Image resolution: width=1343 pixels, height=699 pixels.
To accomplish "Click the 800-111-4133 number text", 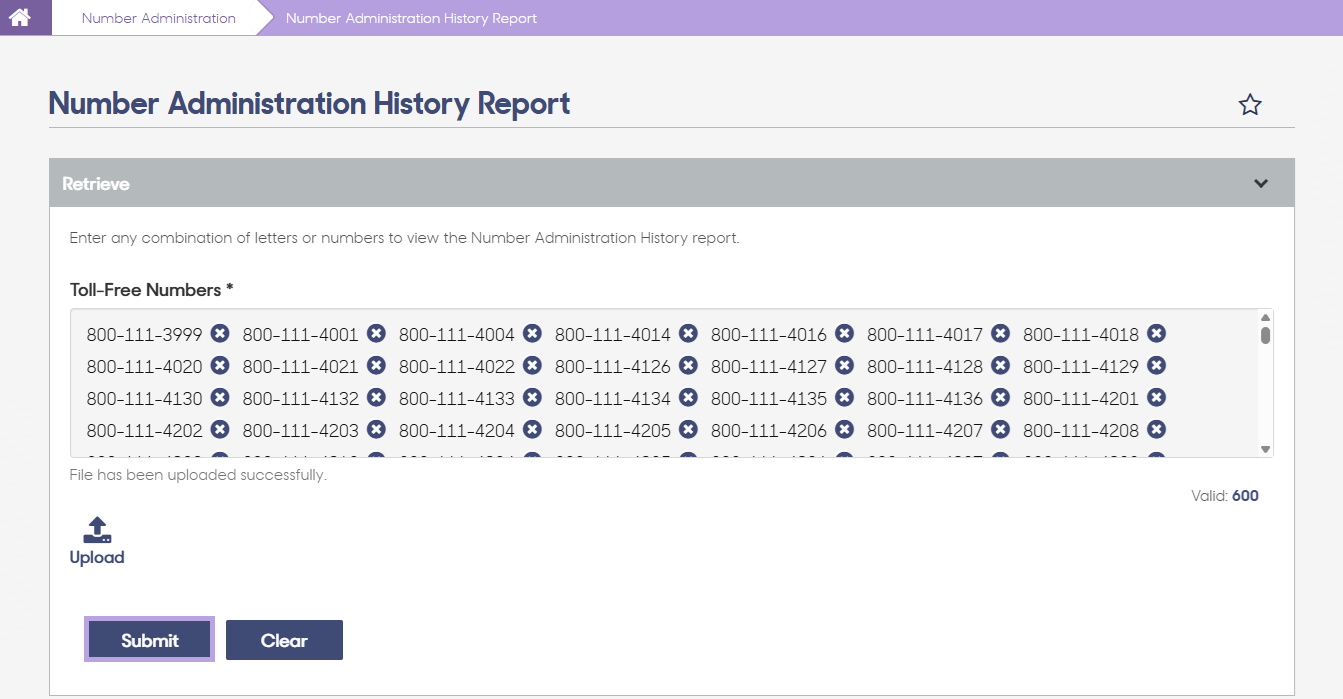I will [x=457, y=398].
